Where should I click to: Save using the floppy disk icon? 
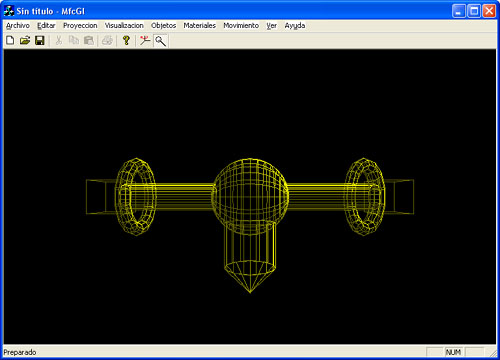click(x=40, y=41)
